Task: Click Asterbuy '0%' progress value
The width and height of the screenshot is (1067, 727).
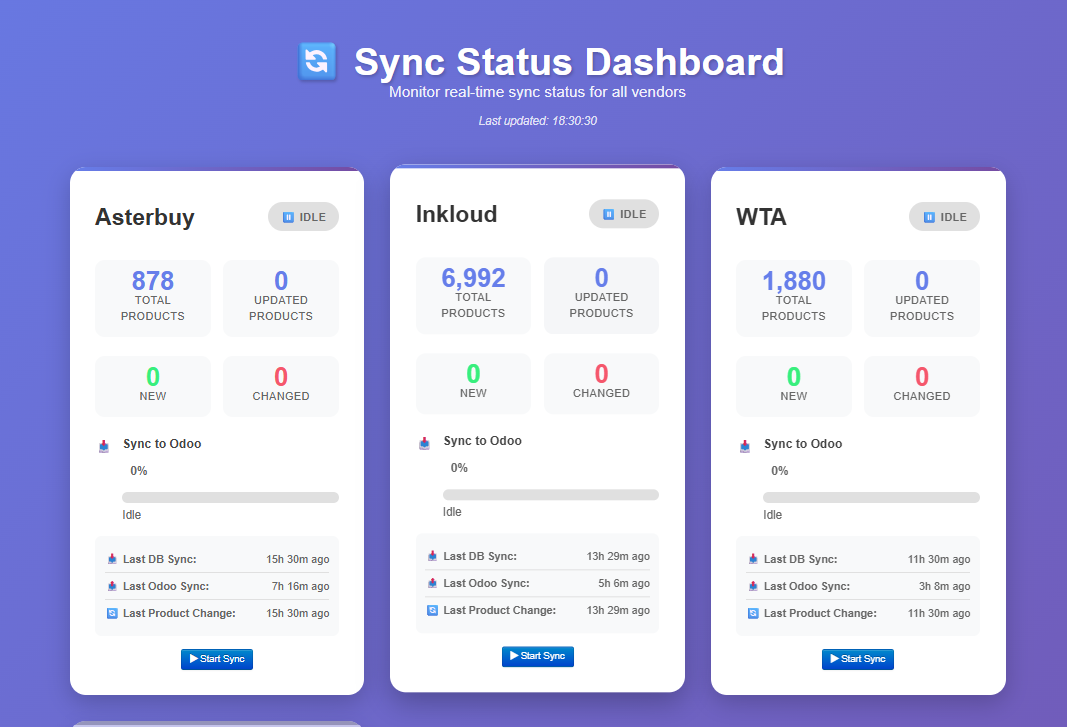Action: pyautogui.click(x=139, y=471)
